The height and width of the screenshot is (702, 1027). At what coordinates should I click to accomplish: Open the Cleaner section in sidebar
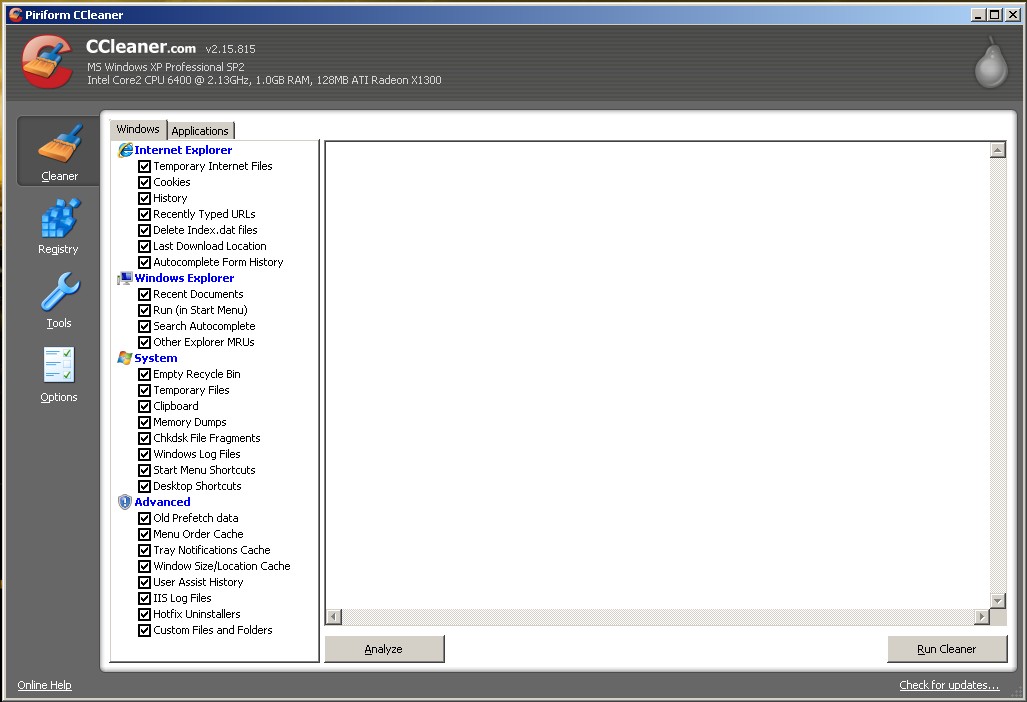pos(59,151)
